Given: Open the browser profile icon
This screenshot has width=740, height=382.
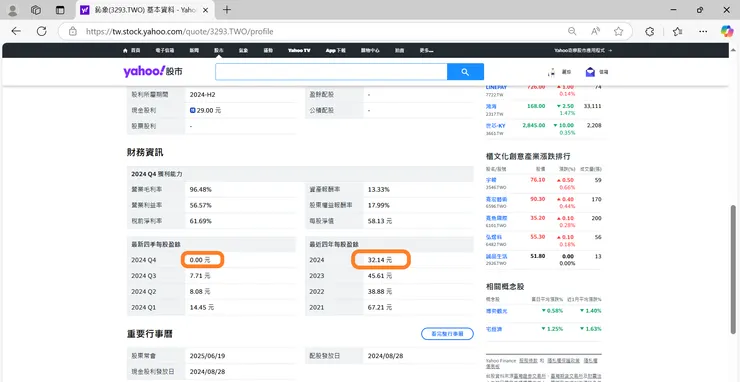Looking at the screenshot, I should pos(13,10).
